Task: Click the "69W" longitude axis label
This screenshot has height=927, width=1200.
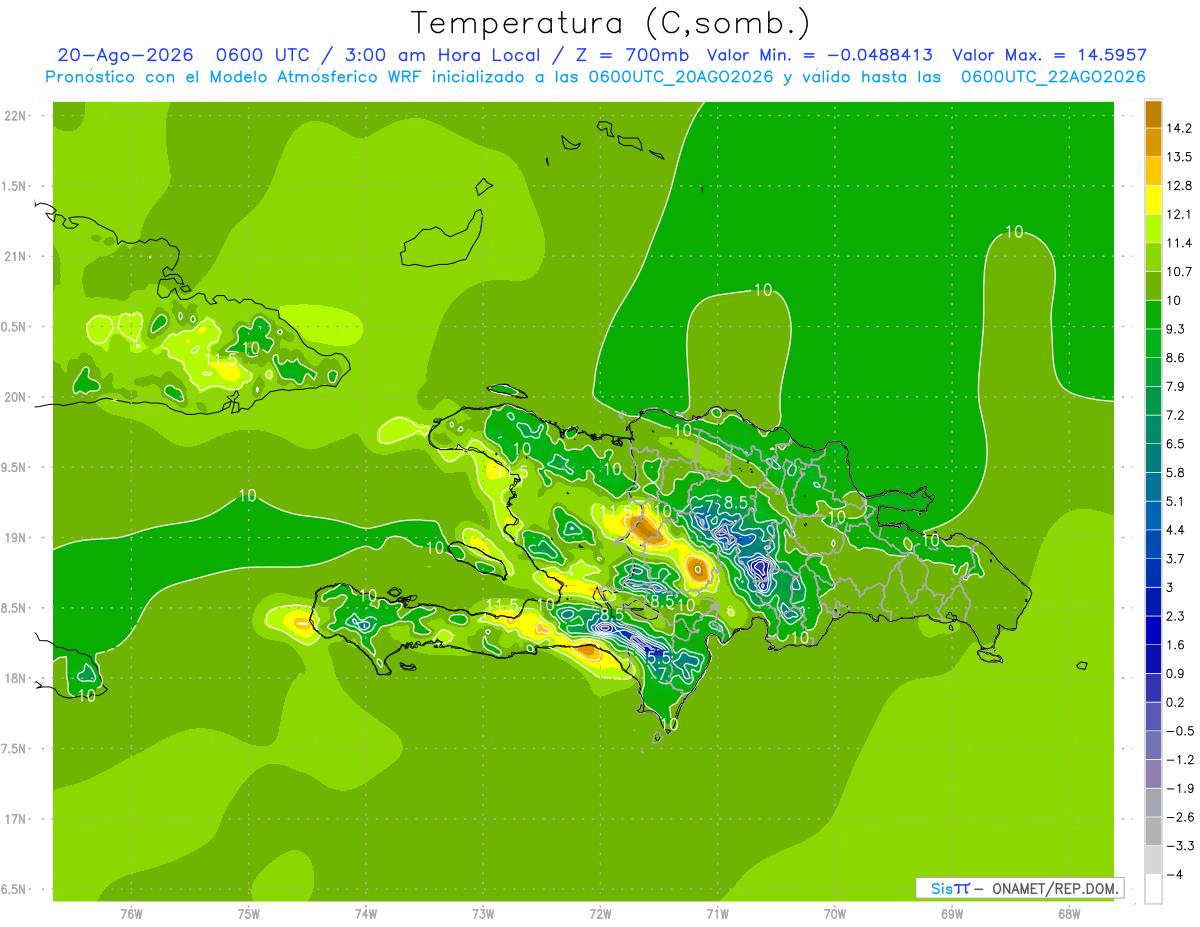Action: (x=952, y=913)
